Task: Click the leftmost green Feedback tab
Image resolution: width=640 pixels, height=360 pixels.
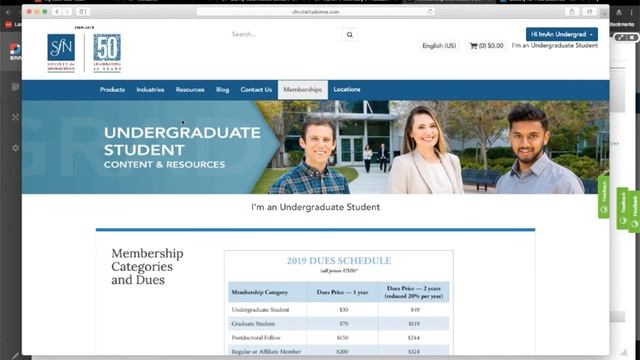Action: pos(604,198)
